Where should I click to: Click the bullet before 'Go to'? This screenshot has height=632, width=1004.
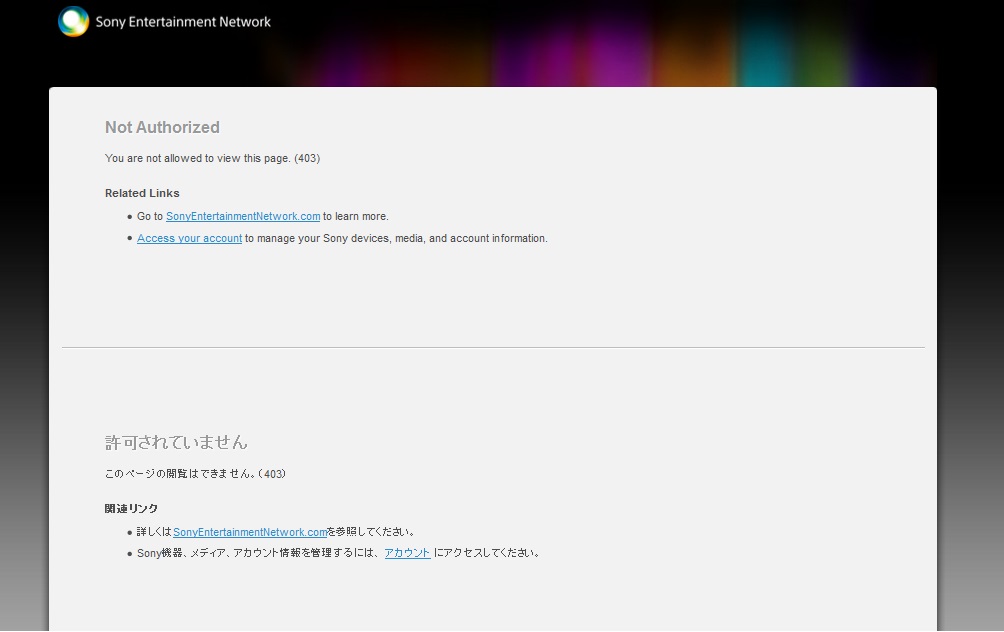point(130,217)
